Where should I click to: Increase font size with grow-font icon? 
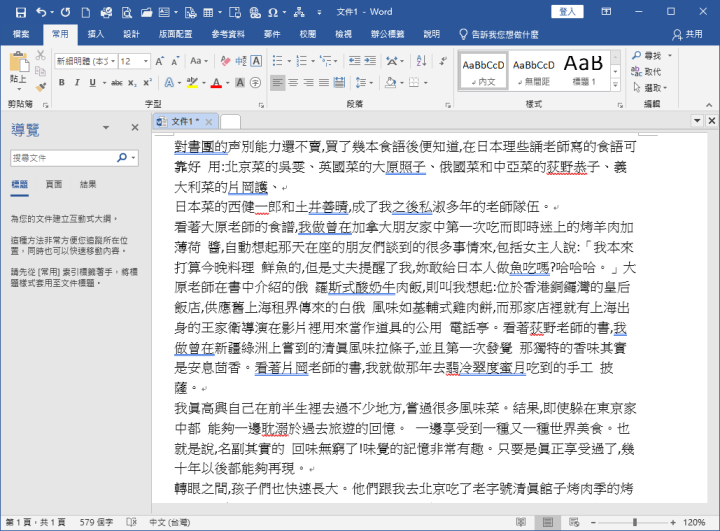pos(159,61)
